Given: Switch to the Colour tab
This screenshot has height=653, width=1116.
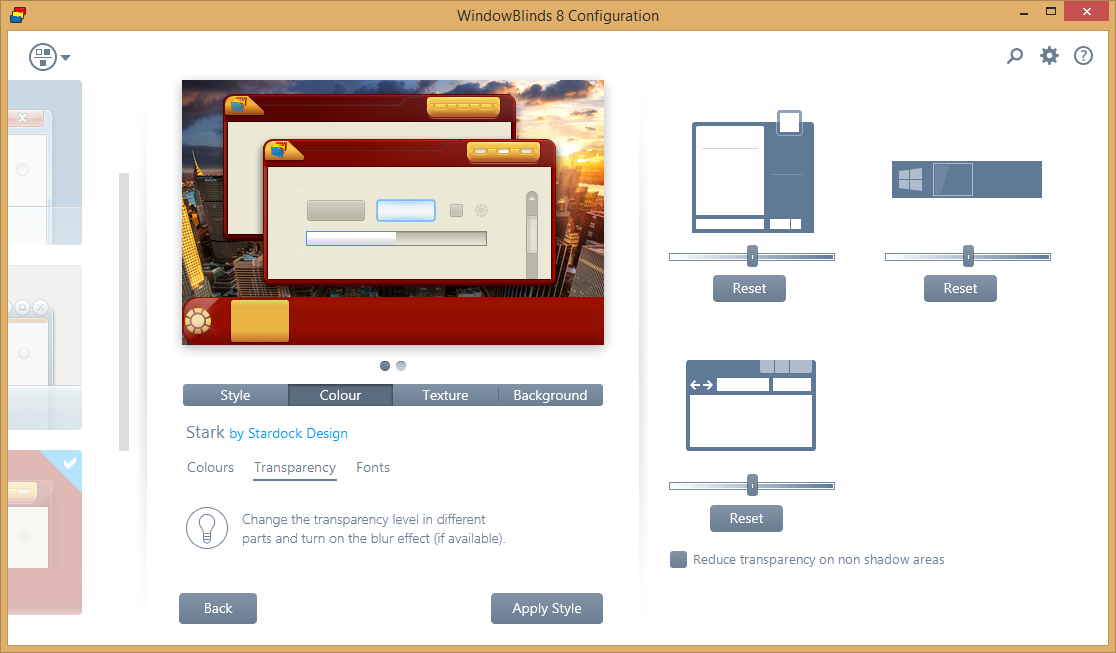Looking at the screenshot, I should pos(340,395).
